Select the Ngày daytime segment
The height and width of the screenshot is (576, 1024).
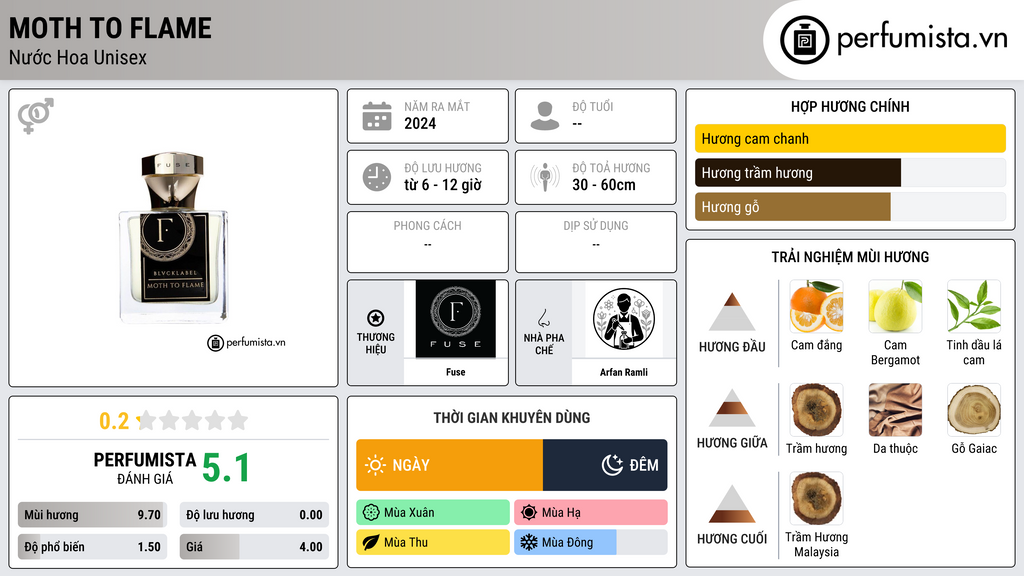(x=449, y=465)
